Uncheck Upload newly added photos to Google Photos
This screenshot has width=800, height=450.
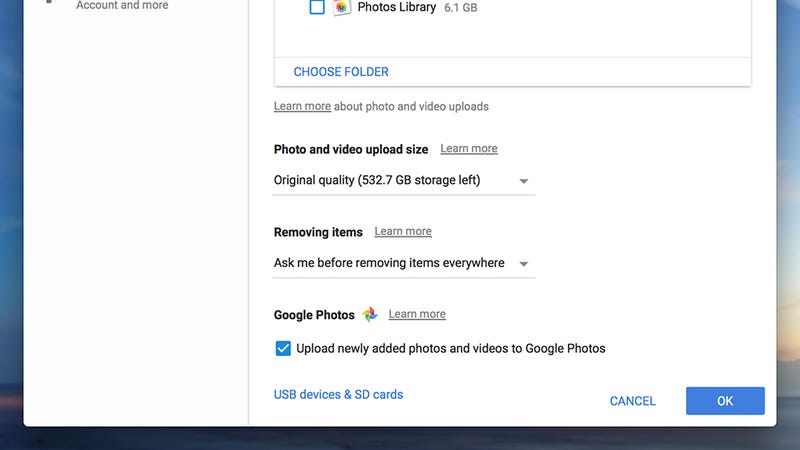(x=283, y=348)
